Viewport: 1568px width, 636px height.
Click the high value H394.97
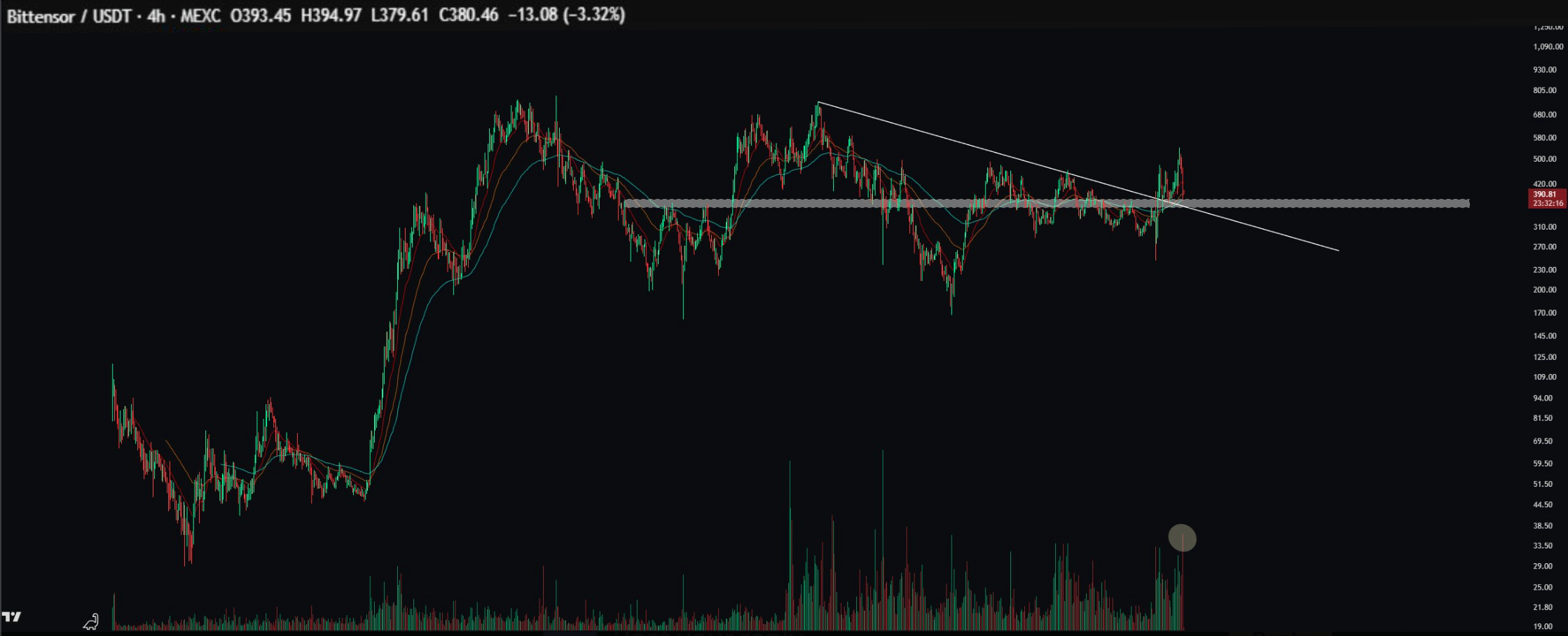point(331,15)
